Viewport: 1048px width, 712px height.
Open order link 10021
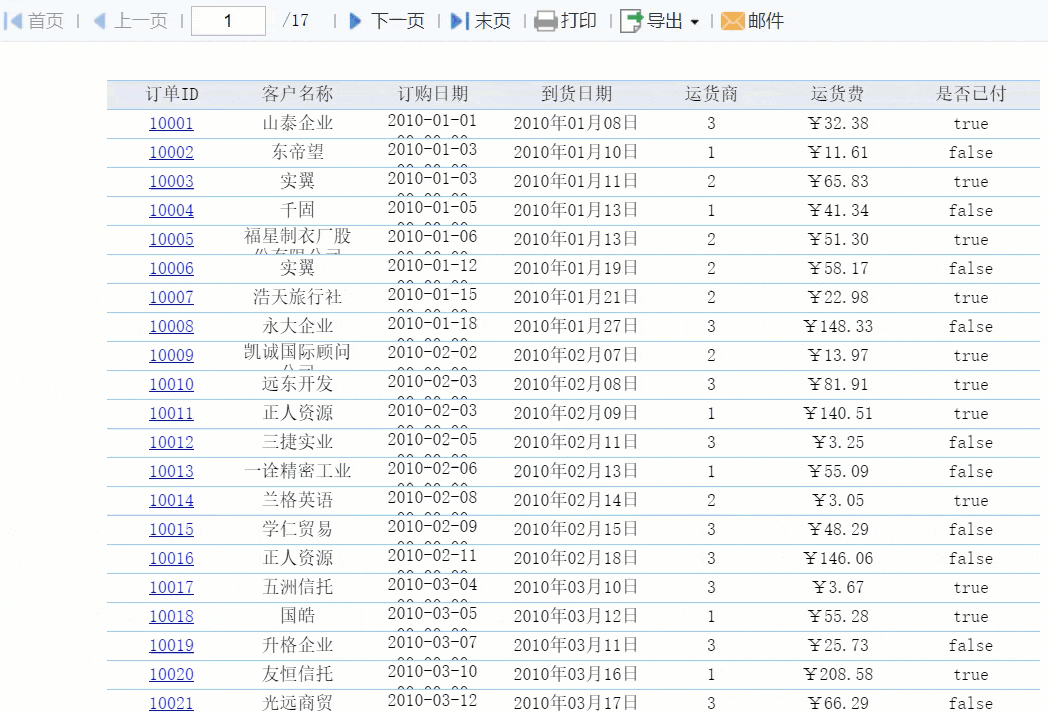pyautogui.click(x=171, y=703)
